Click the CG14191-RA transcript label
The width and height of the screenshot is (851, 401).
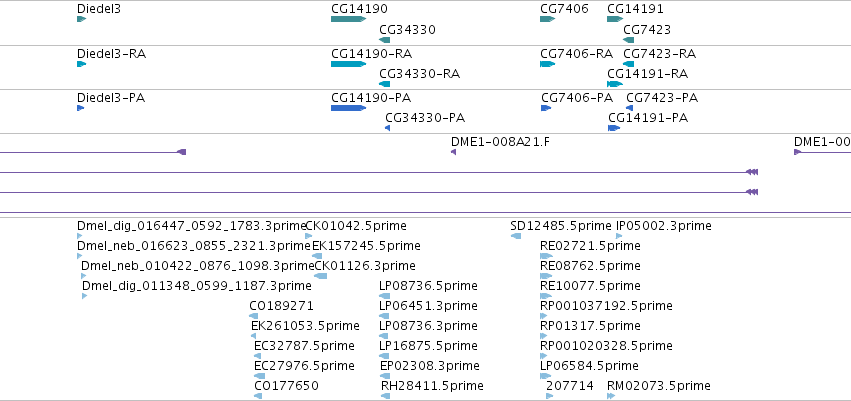(x=647, y=74)
